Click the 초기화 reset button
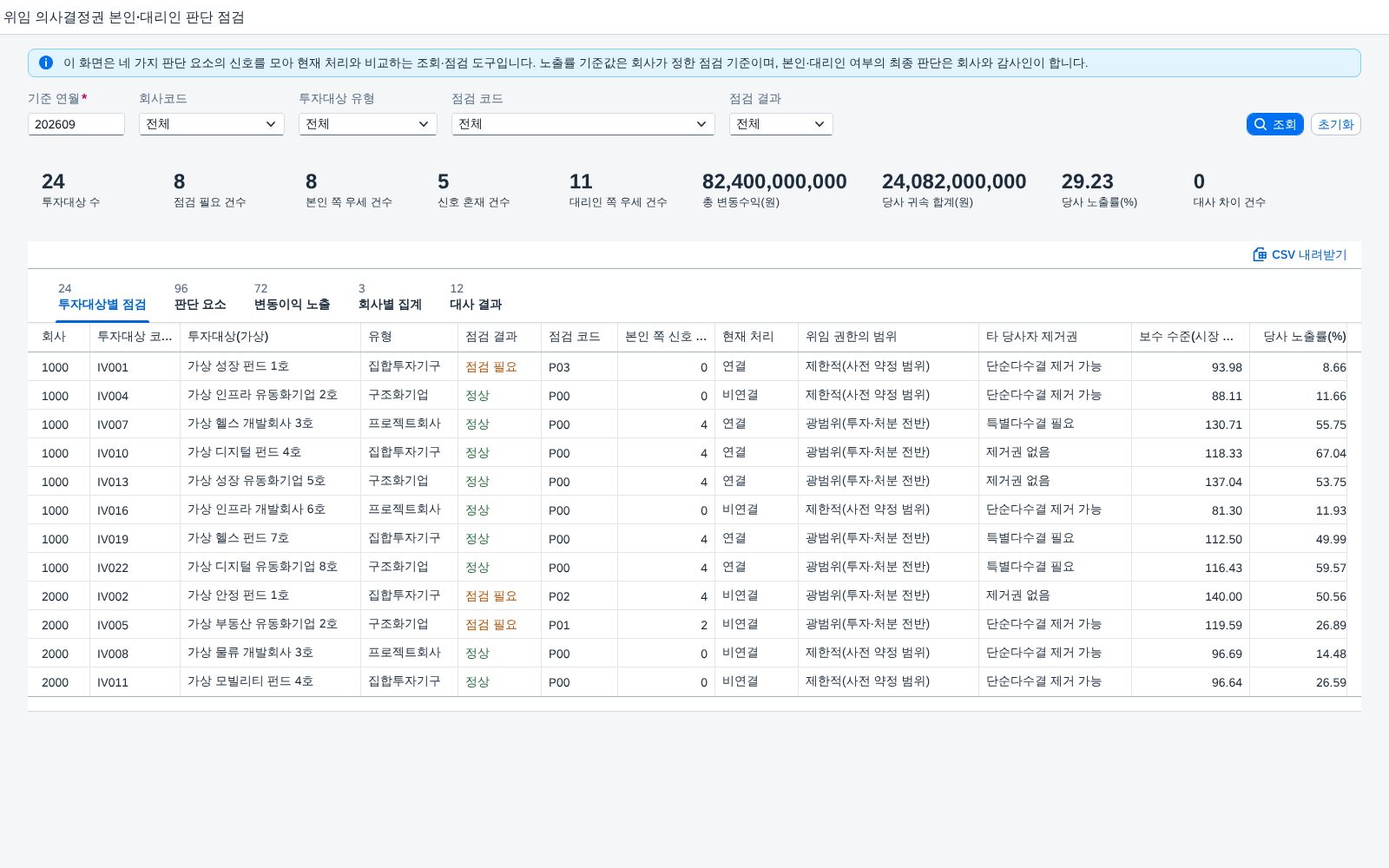 click(1335, 124)
